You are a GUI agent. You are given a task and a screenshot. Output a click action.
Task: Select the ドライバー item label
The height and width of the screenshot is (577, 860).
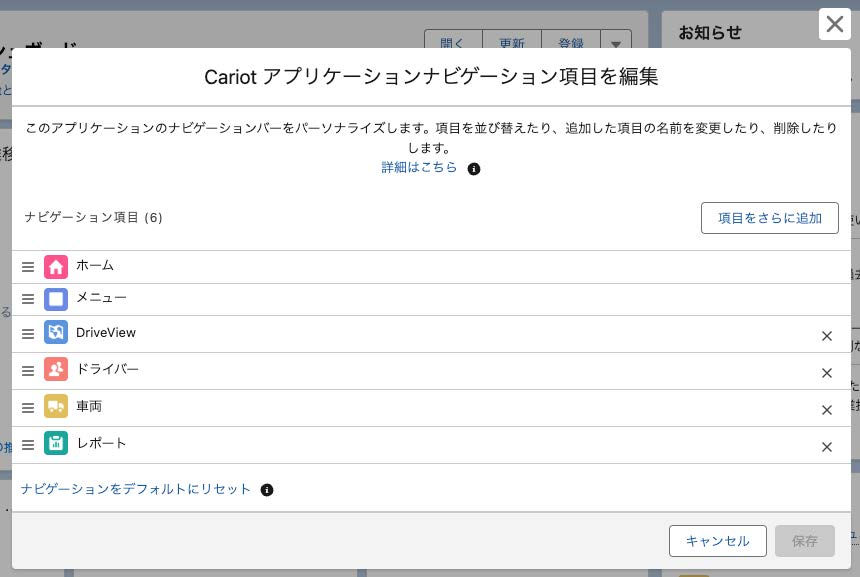point(108,369)
